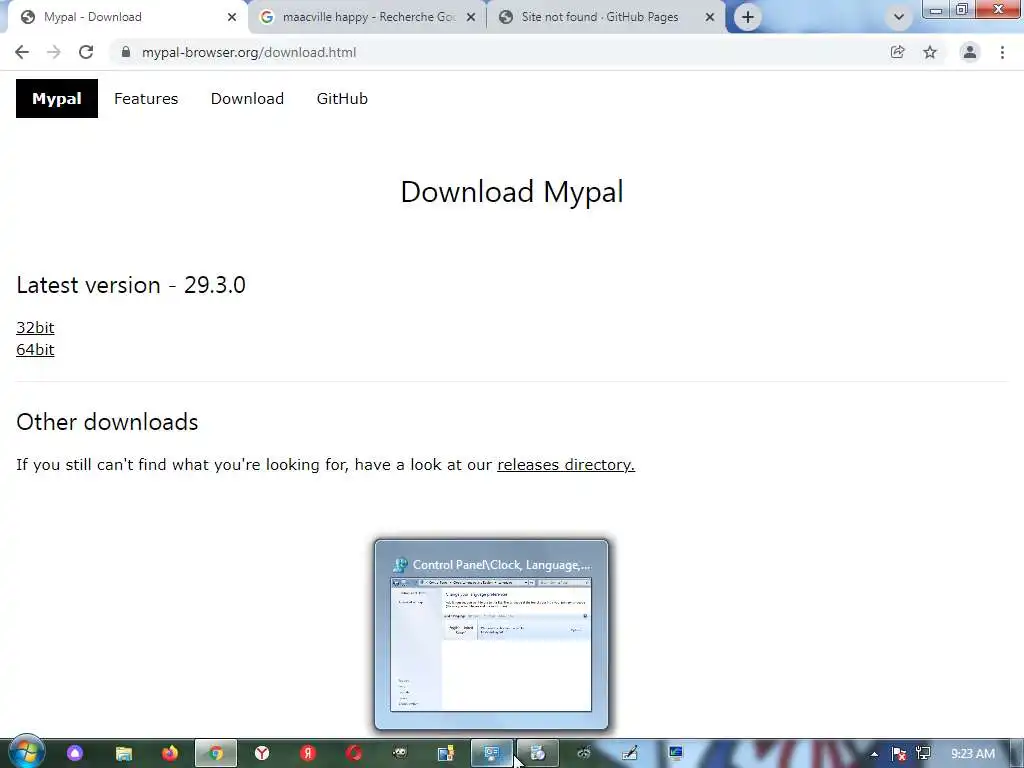The image size is (1024, 768).
Task: Select the 'Other downloads' heading
Action: [x=107, y=422]
